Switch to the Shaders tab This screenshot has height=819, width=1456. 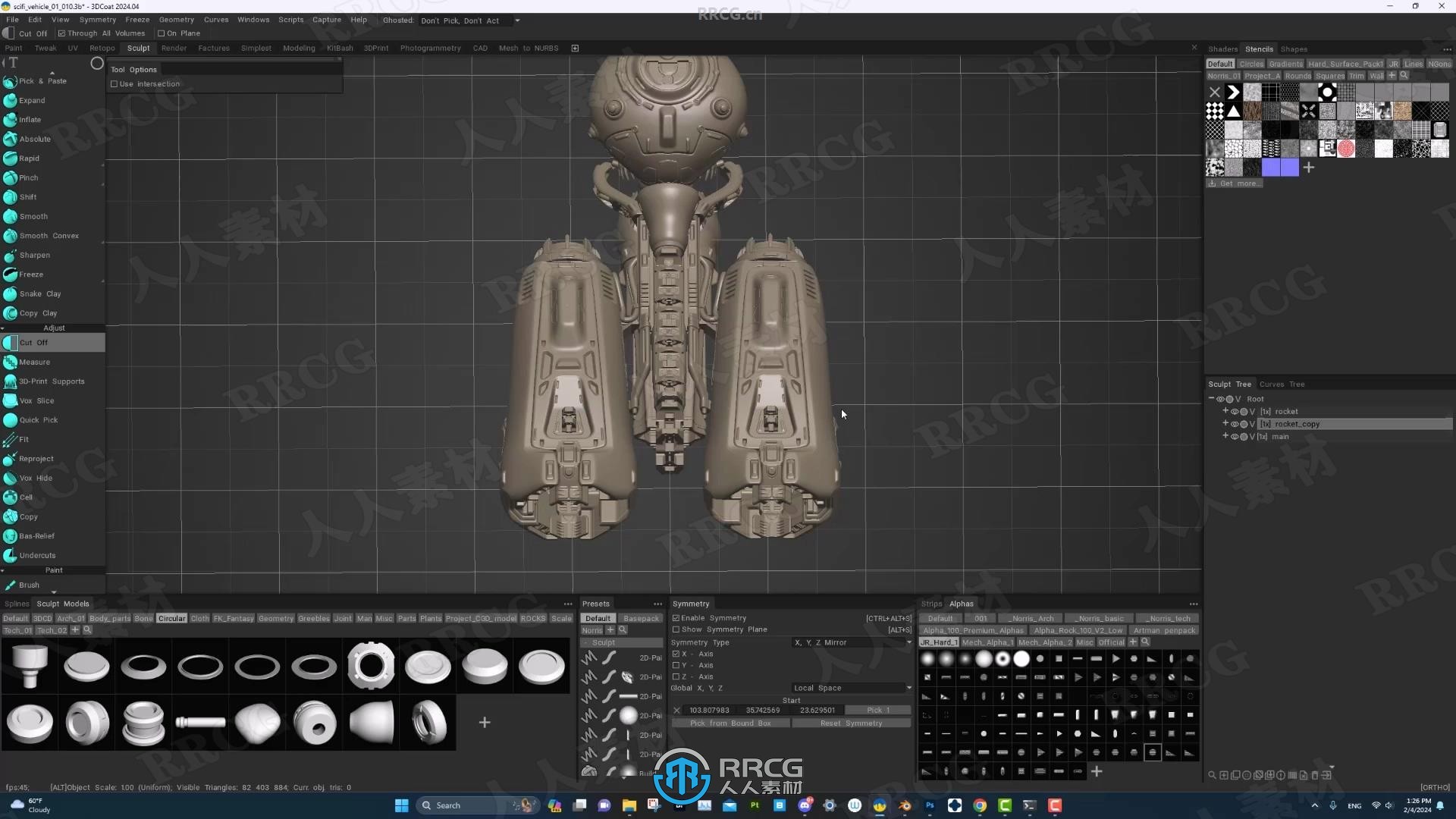(1222, 49)
